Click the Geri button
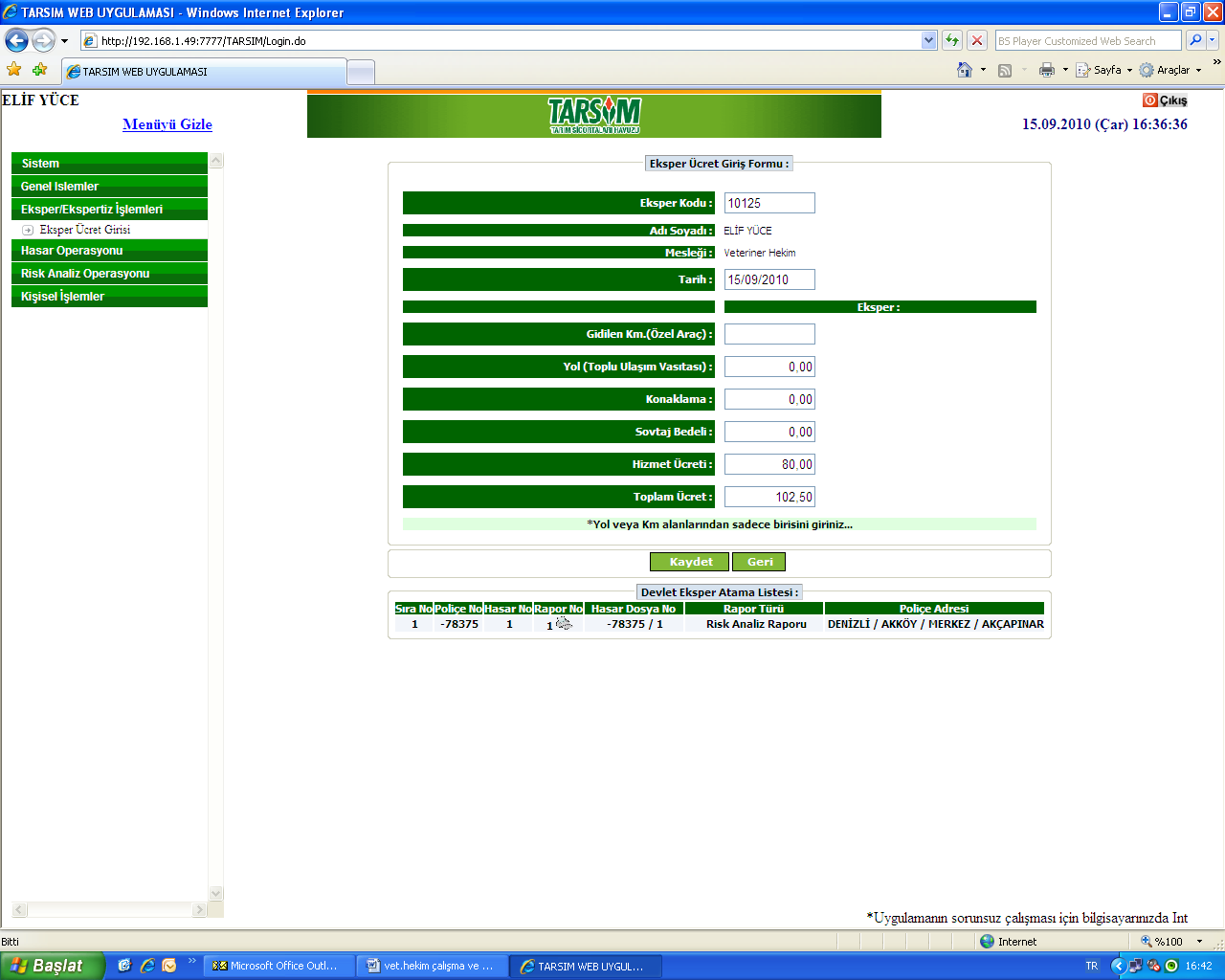This screenshot has height=980, width=1225. click(759, 562)
